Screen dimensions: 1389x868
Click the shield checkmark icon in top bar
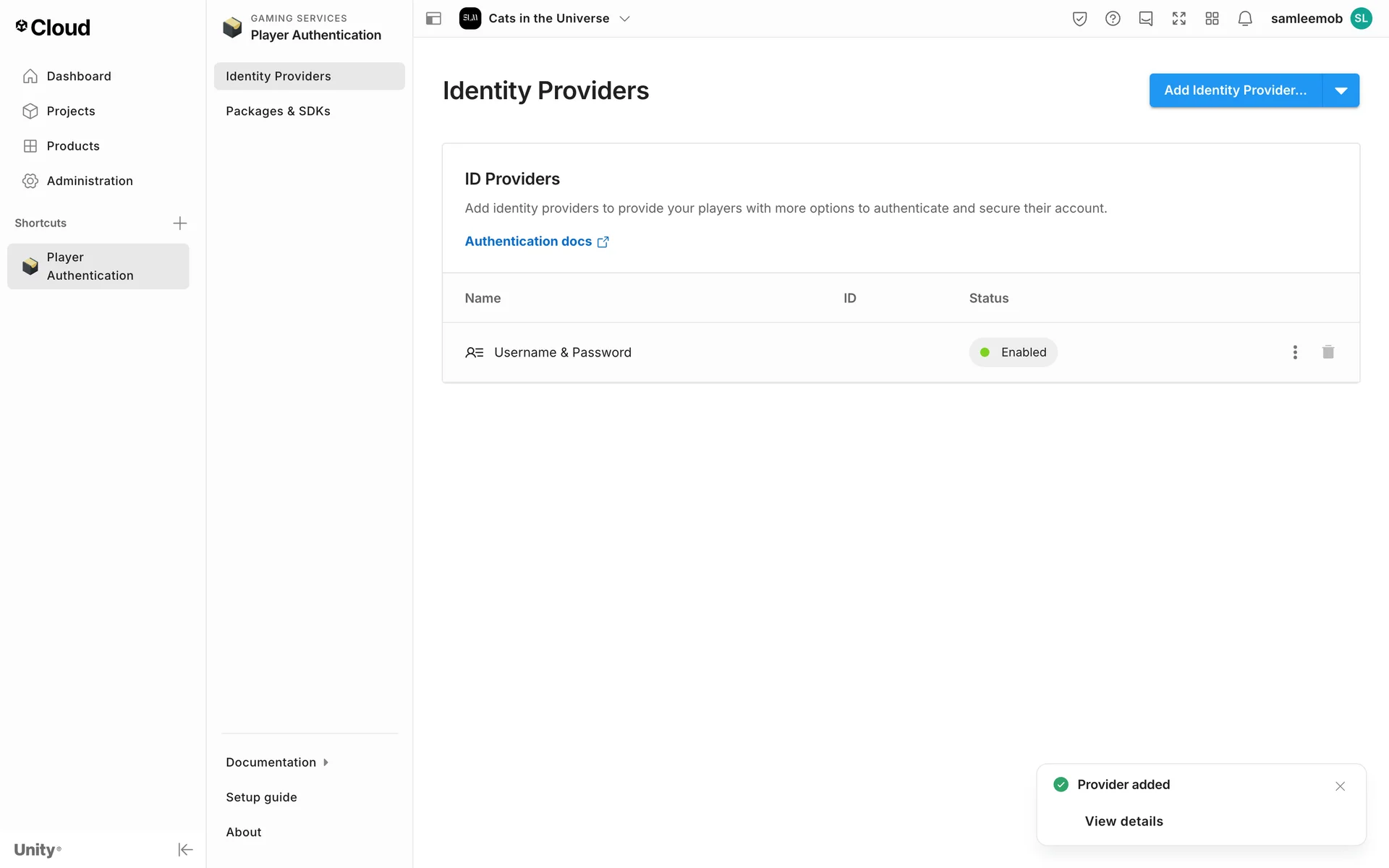pos(1079,19)
